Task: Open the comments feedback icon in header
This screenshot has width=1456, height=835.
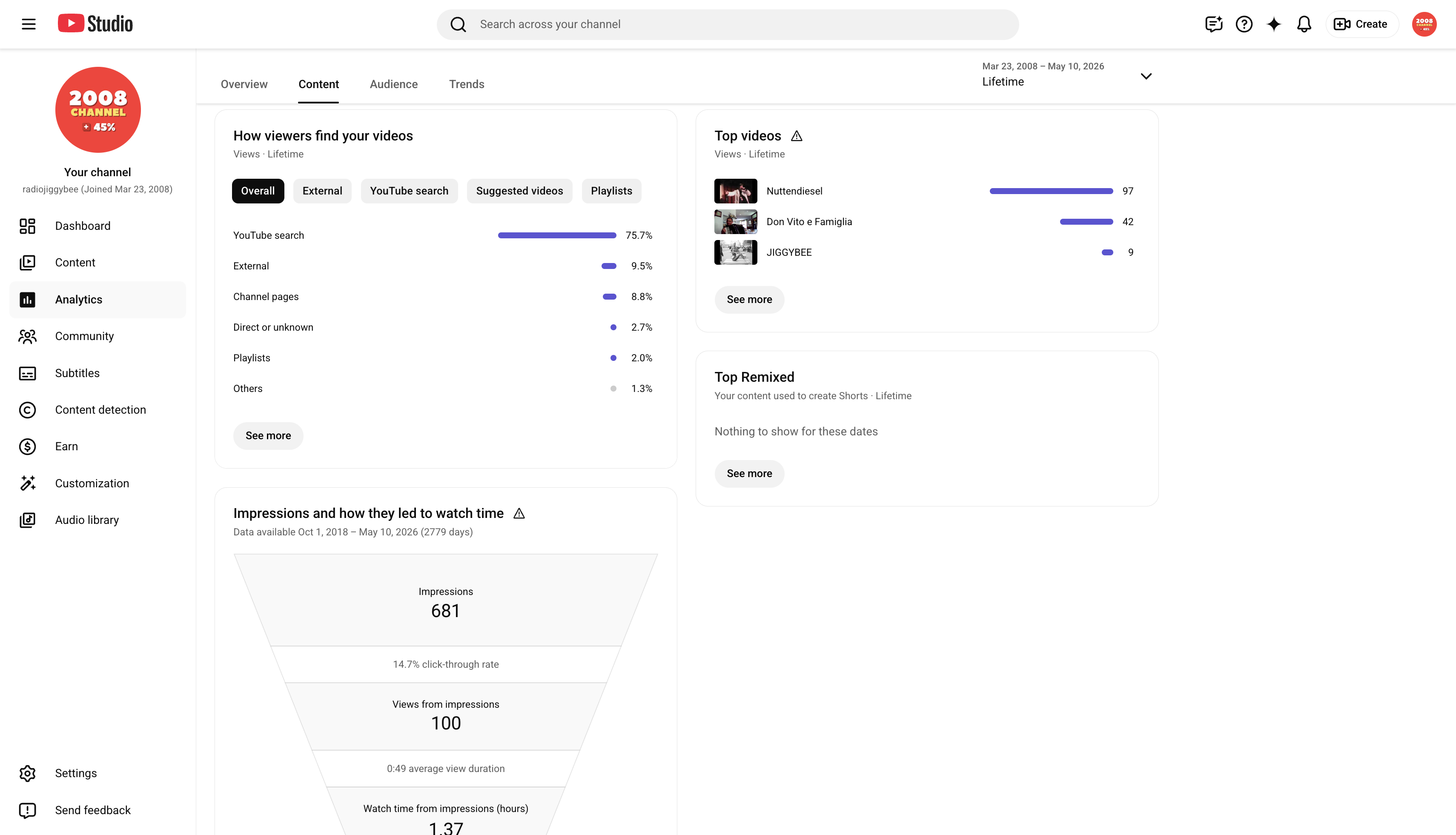Action: (1214, 24)
